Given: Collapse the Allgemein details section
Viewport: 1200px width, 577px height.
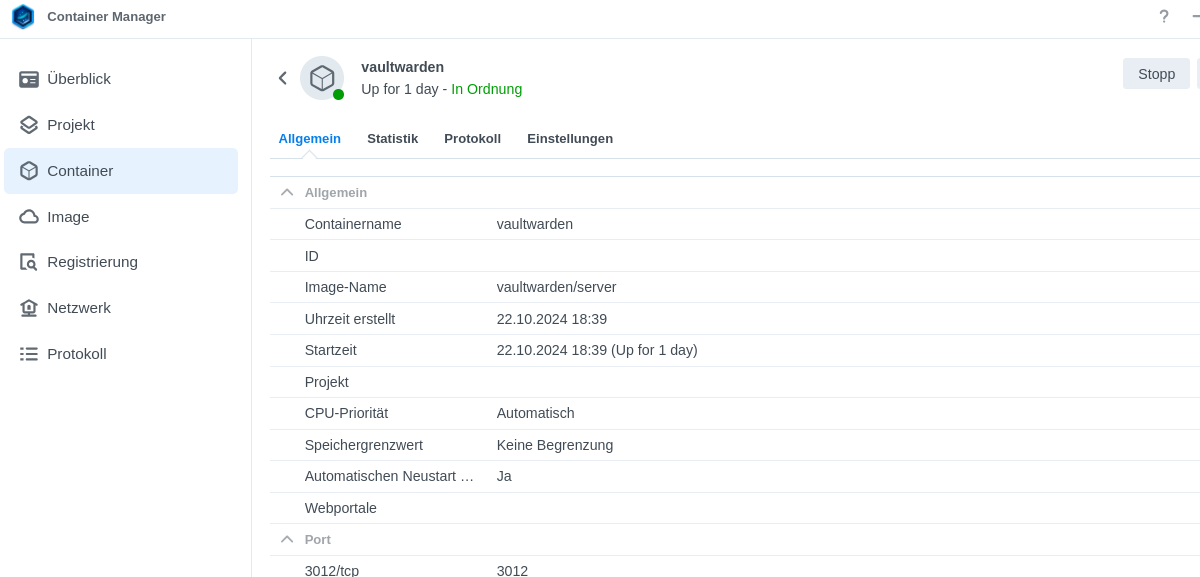Looking at the screenshot, I should click(x=287, y=191).
